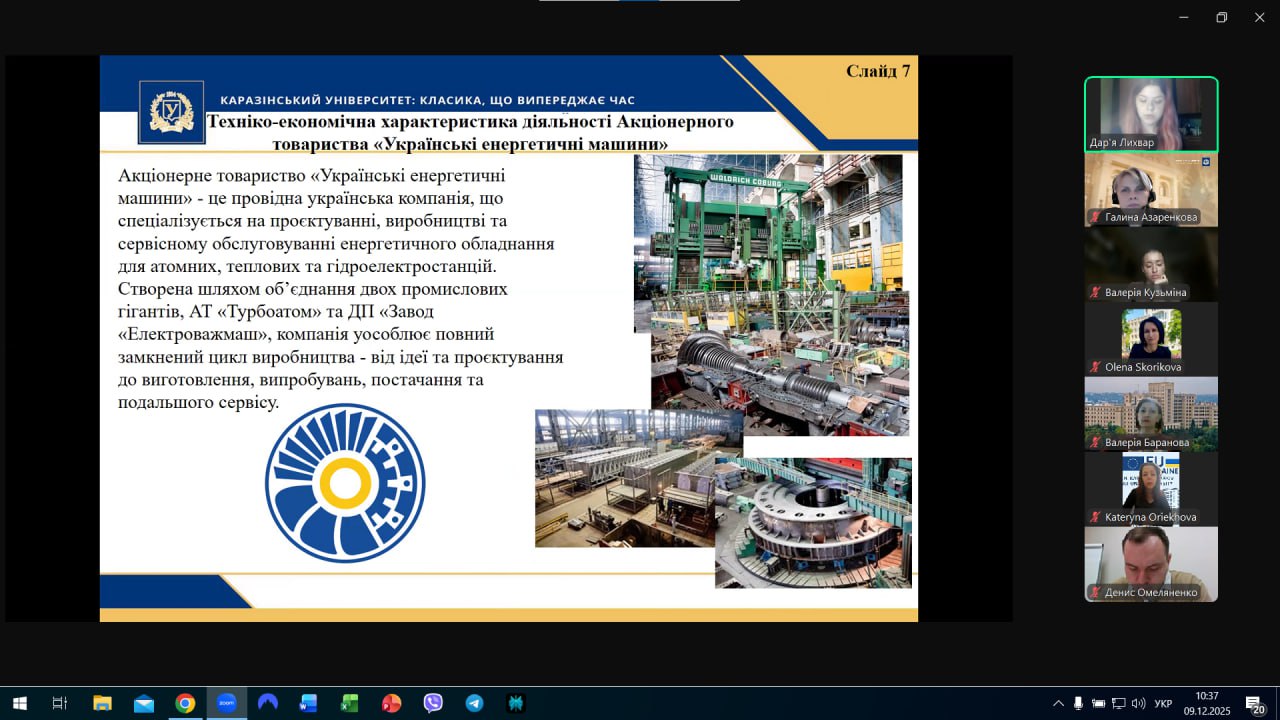Expand hidden system tray icons
This screenshot has width=1280, height=720.
1058,703
